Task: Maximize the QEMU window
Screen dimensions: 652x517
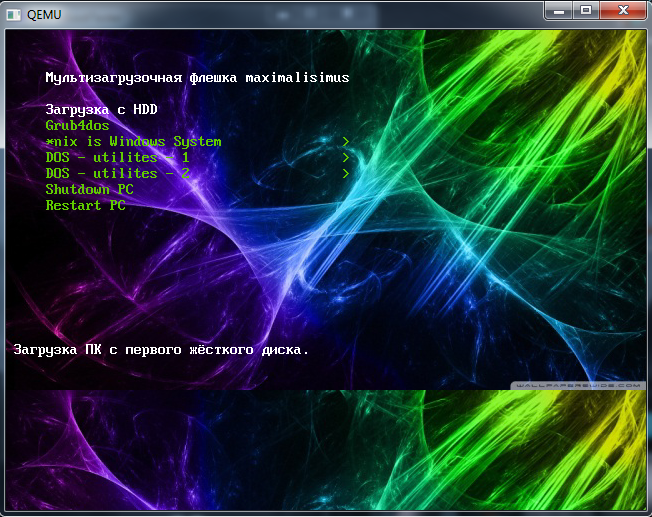Action: (586, 10)
